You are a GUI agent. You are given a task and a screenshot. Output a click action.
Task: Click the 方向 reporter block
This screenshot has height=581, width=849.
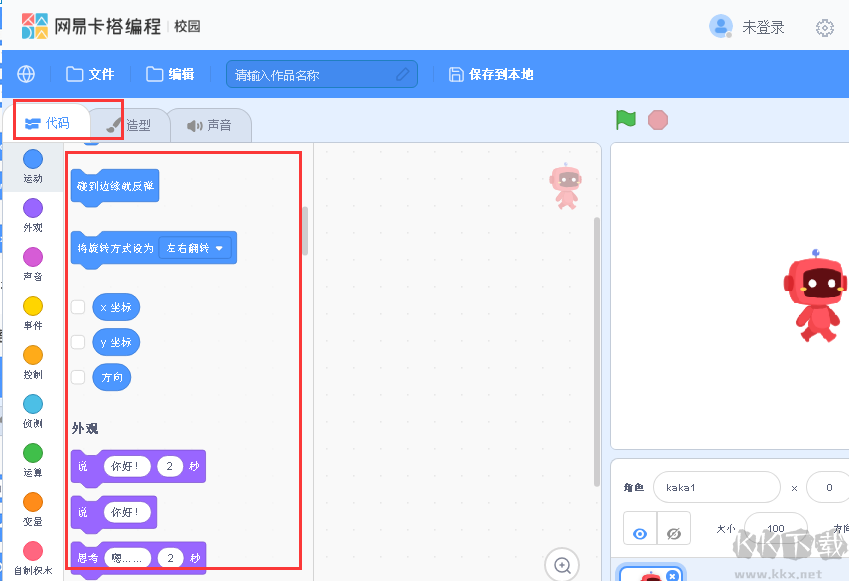pyautogui.click(x=112, y=377)
